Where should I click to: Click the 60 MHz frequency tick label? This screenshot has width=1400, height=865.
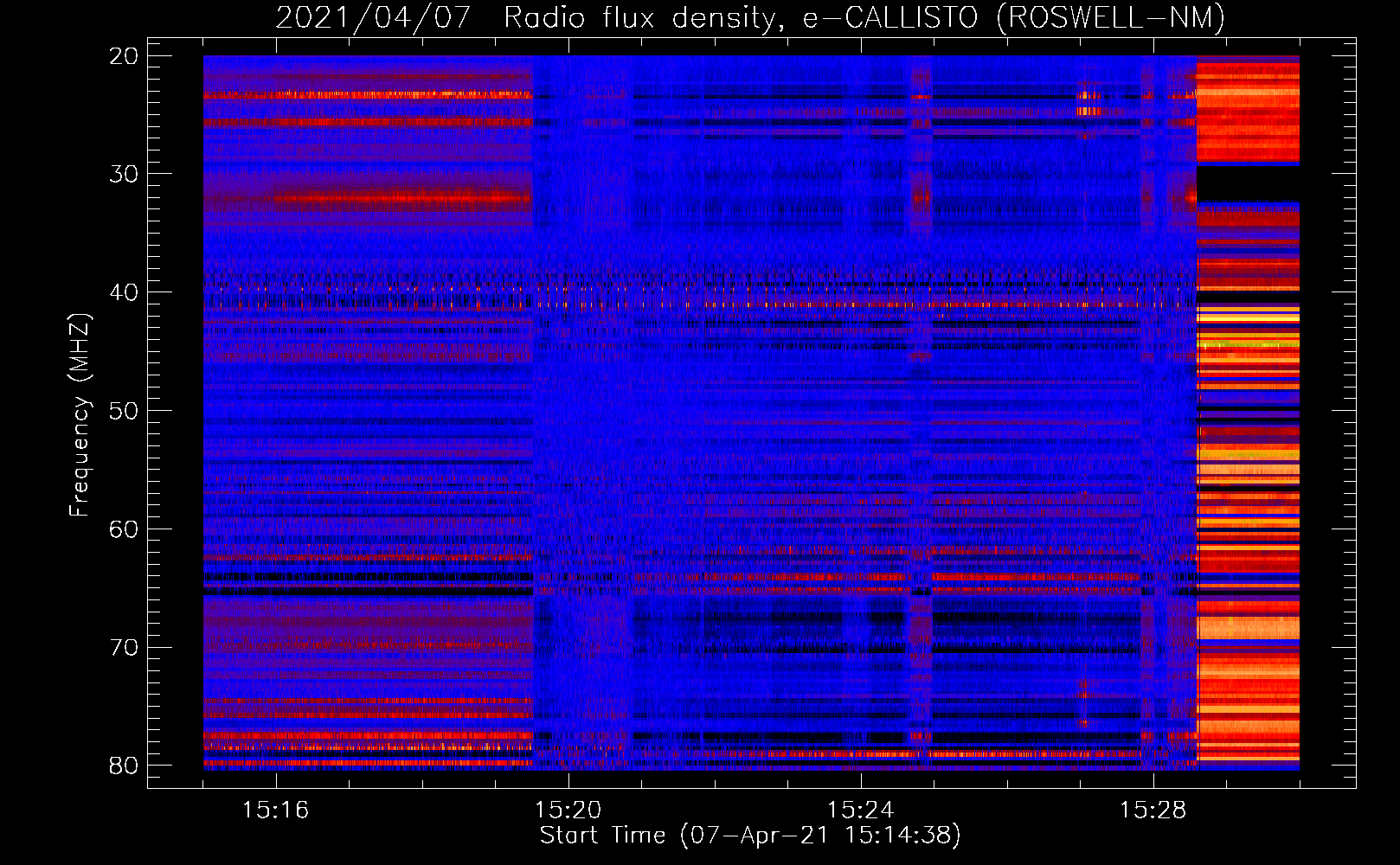[125, 529]
